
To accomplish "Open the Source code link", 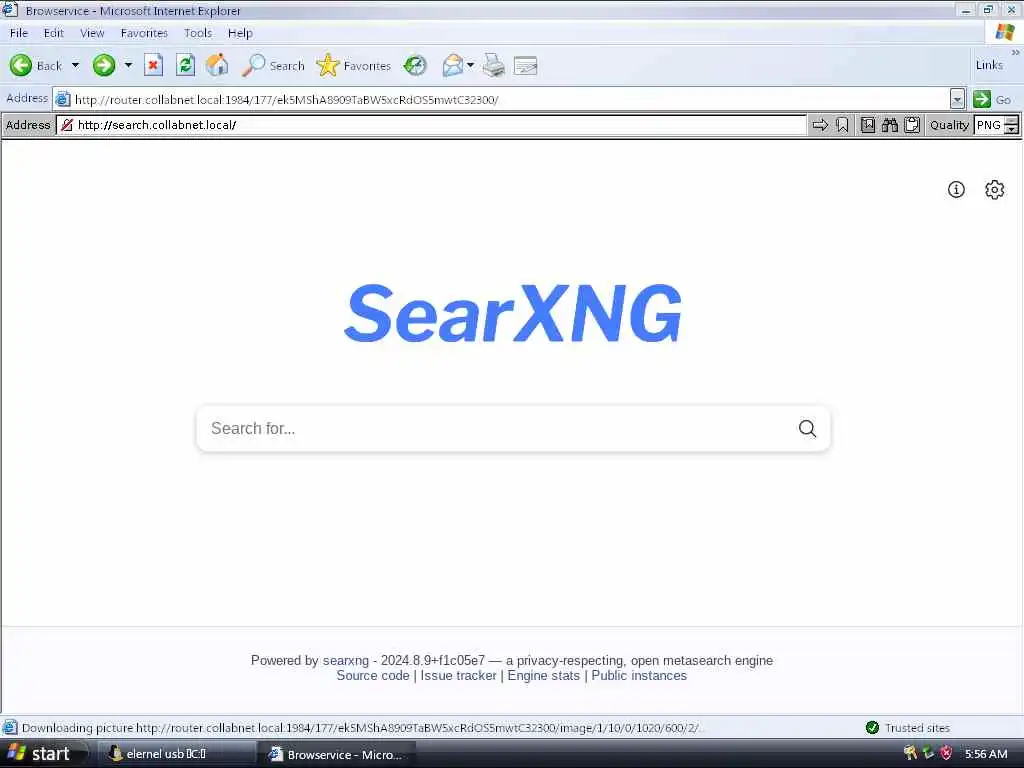I will [373, 676].
